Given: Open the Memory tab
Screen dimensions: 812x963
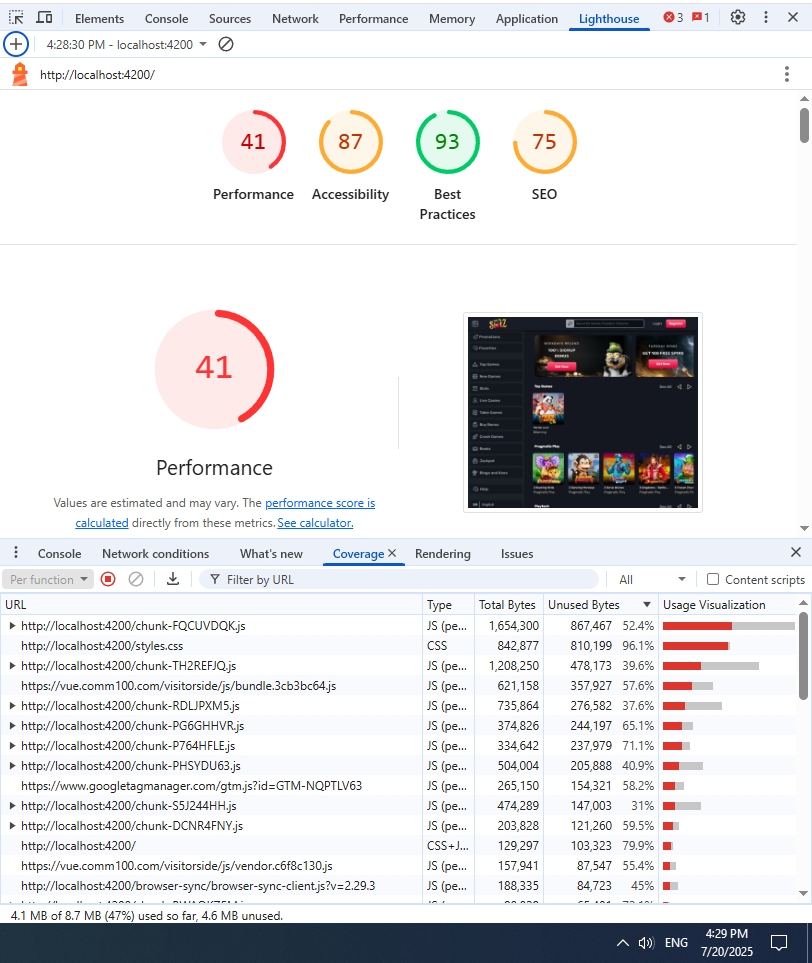Looking at the screenshot, I should click(452, 18).
